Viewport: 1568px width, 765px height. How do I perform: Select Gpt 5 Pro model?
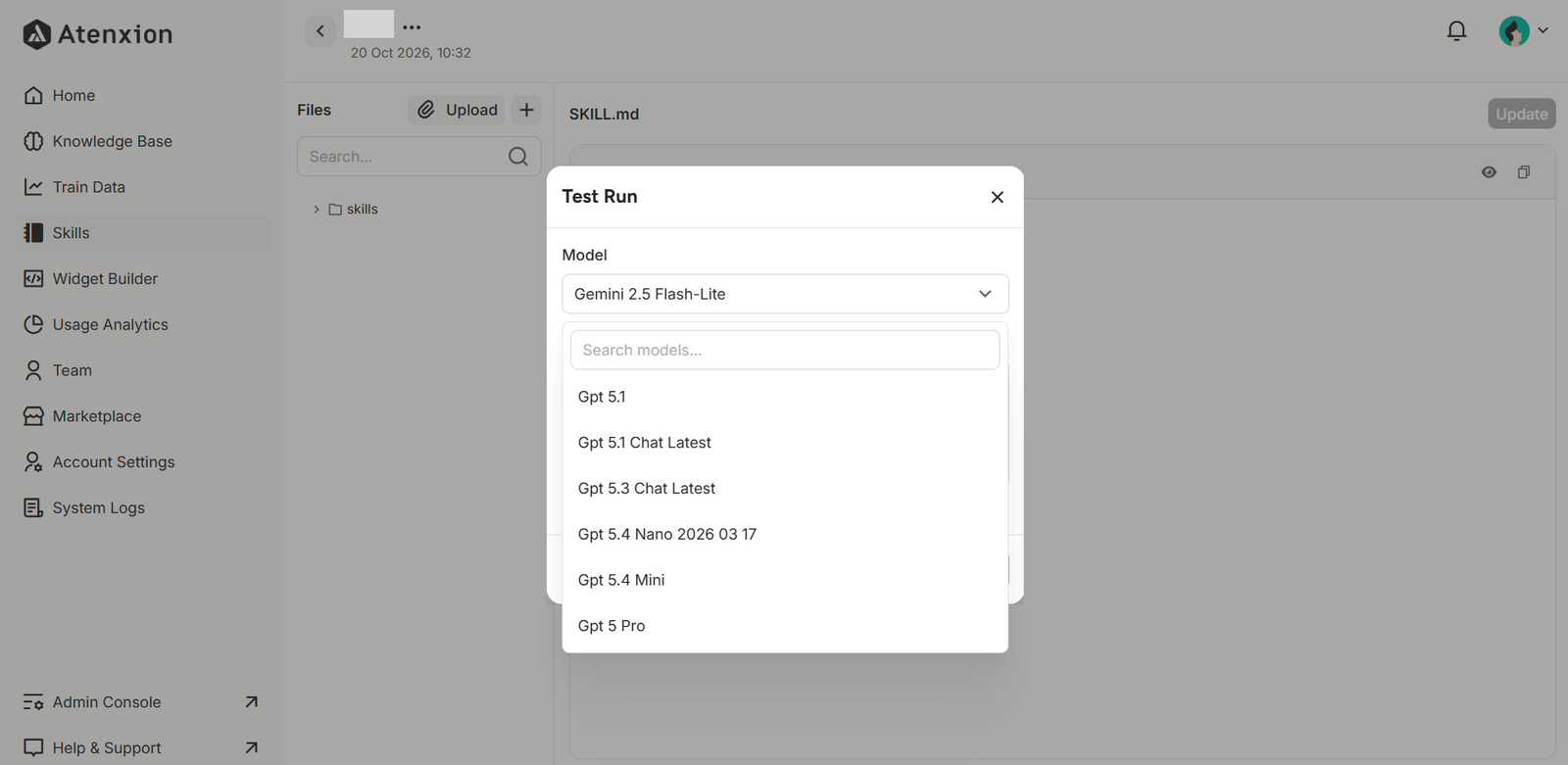785,626
